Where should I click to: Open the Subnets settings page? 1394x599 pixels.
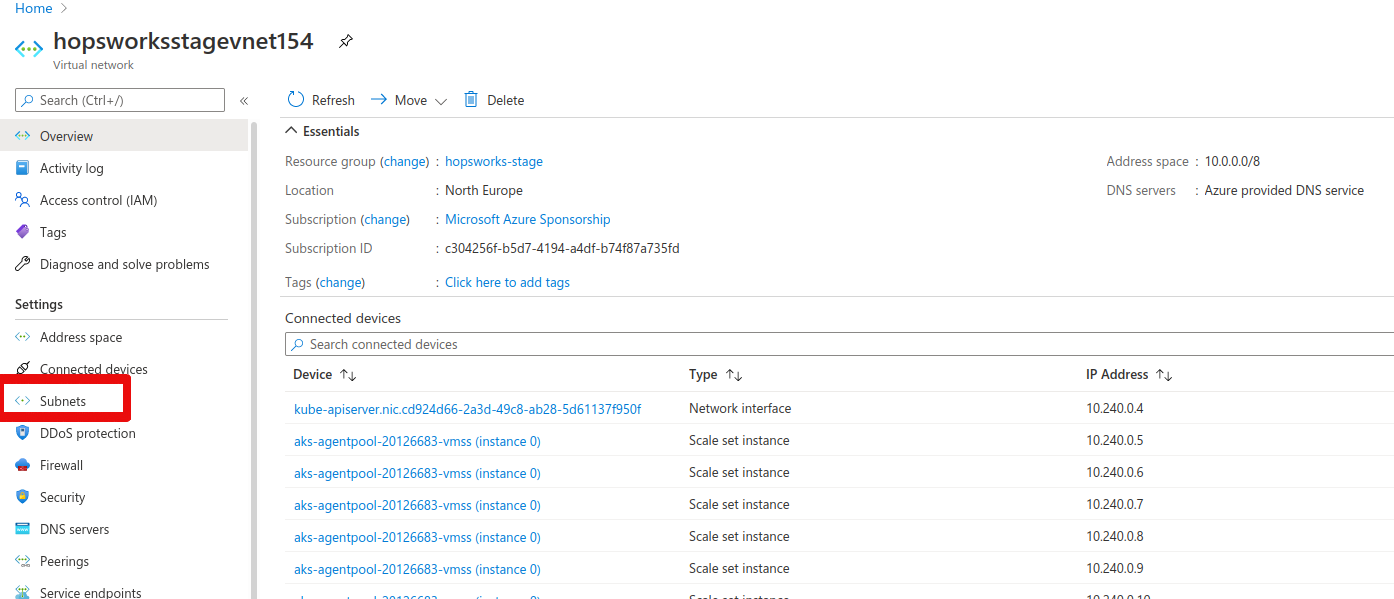[63, 401]
